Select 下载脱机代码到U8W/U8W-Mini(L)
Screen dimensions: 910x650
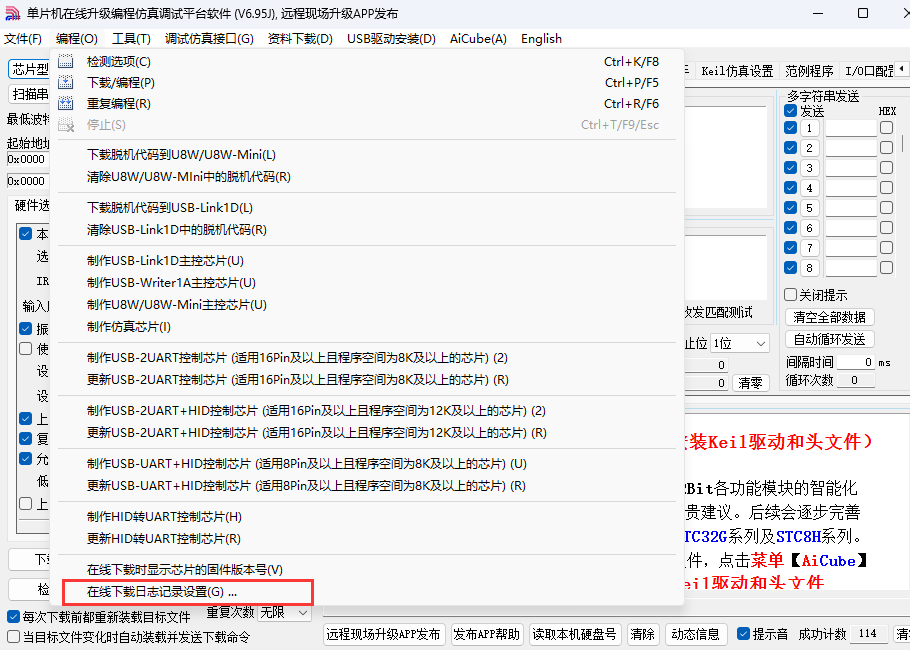click(367, 155)
